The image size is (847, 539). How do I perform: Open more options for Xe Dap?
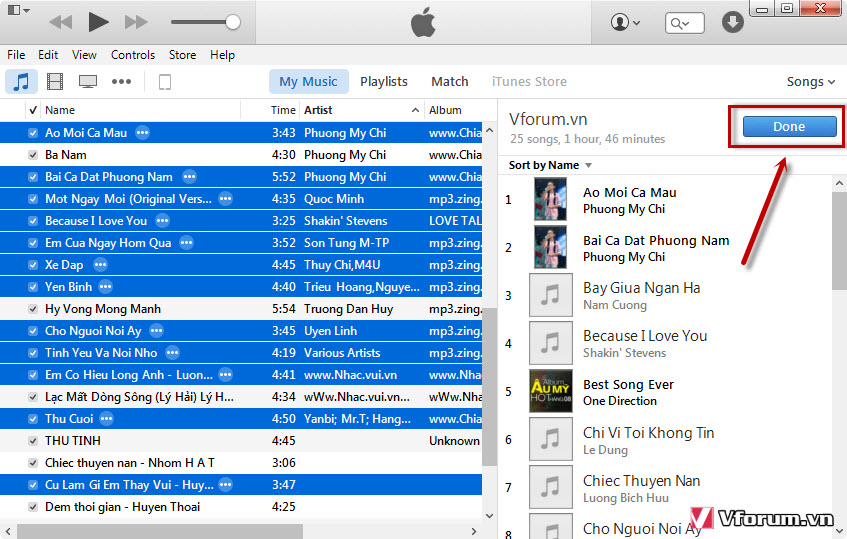100,265
